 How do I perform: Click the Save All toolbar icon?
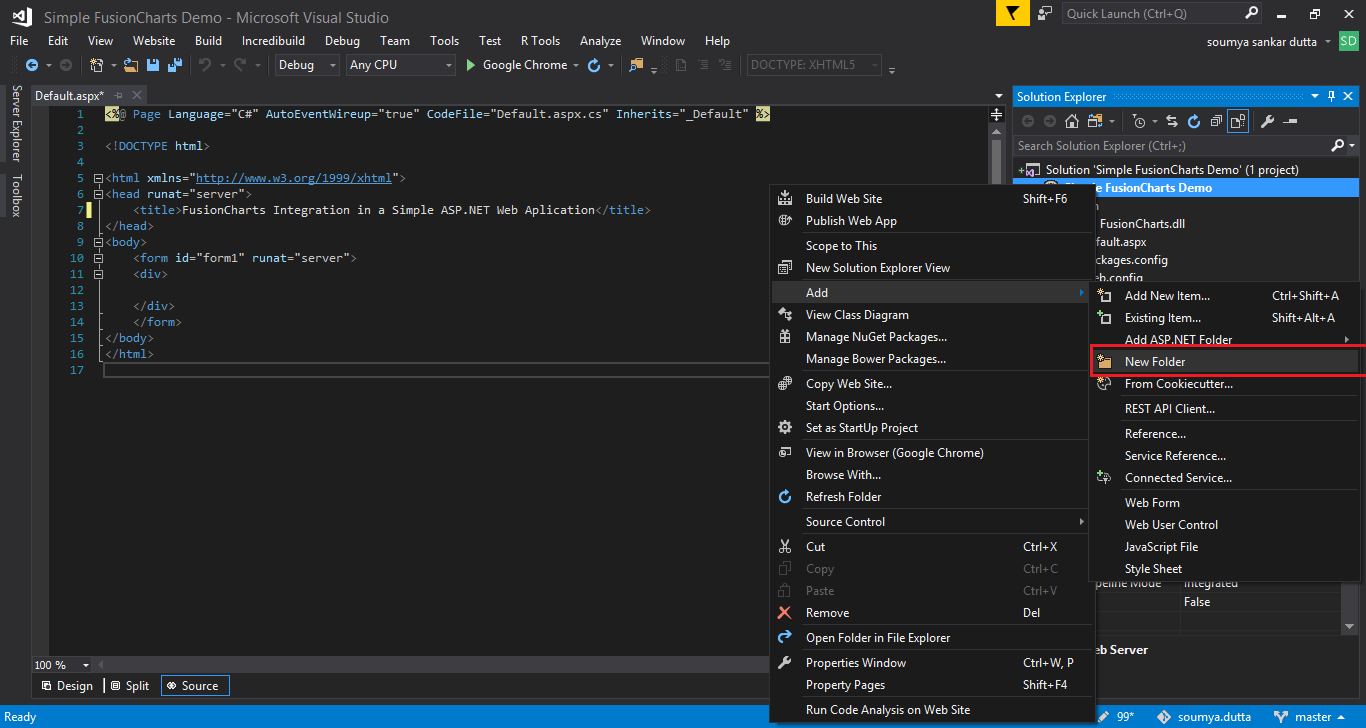tap(174, 65)
